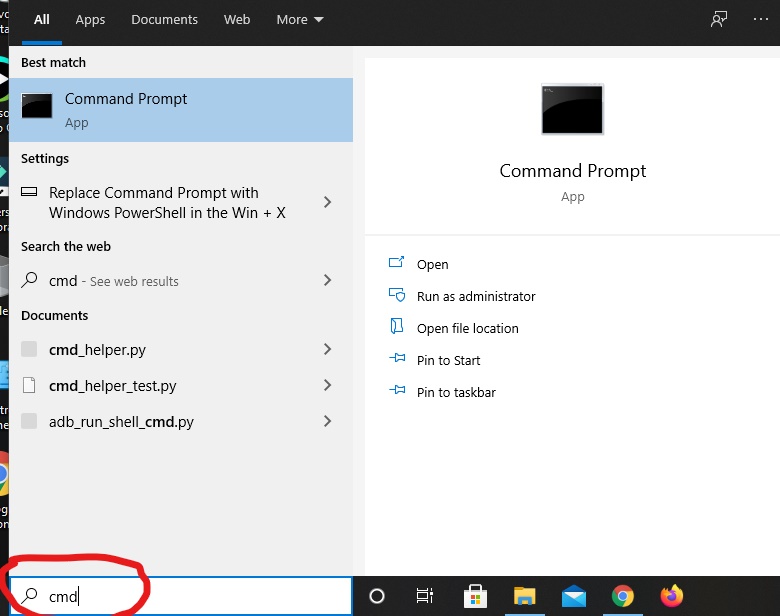Expand arrow beside cmd_helper_test.py

pos(327,385)
